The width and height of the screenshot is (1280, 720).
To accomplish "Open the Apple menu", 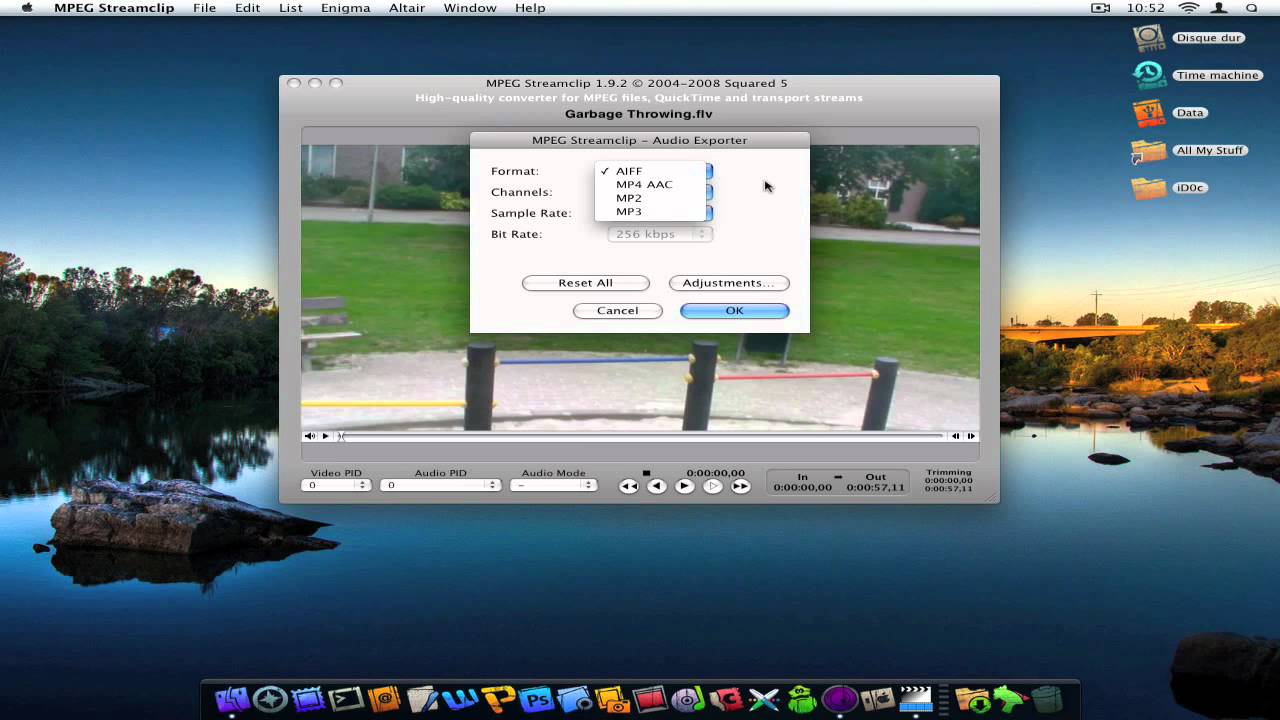I will tap(27, 8).
